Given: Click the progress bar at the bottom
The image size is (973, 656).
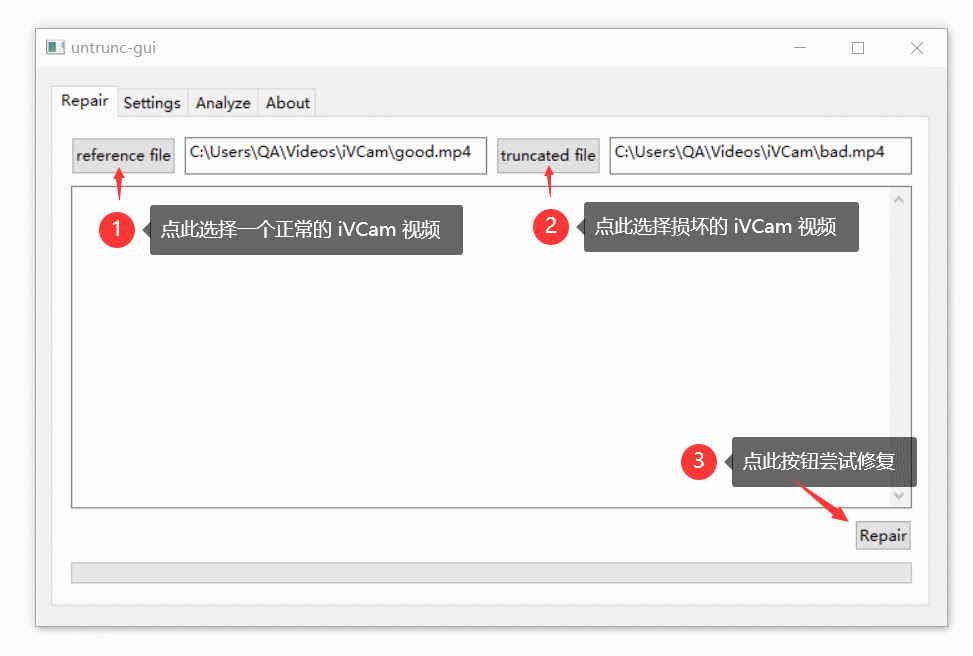Looking at the screenshot, I should click(491, 573).
